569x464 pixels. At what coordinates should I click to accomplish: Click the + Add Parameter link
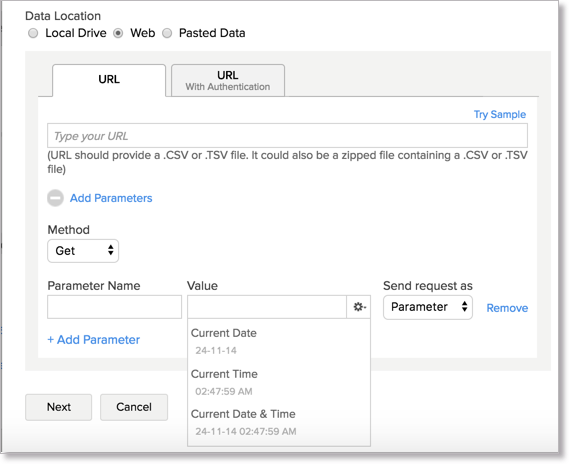tap(94, 340)
